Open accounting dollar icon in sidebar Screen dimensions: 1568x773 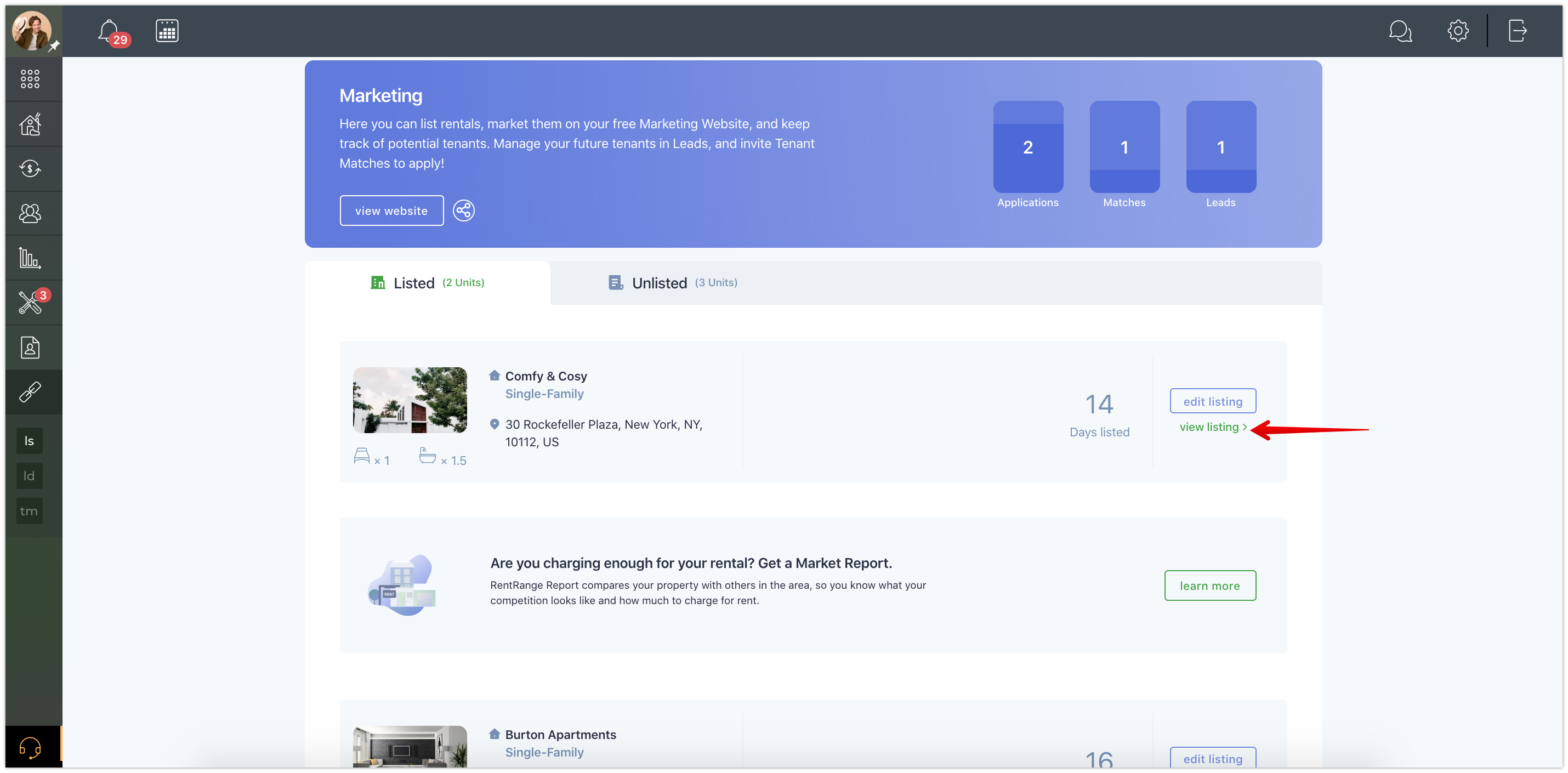[30, 169]
